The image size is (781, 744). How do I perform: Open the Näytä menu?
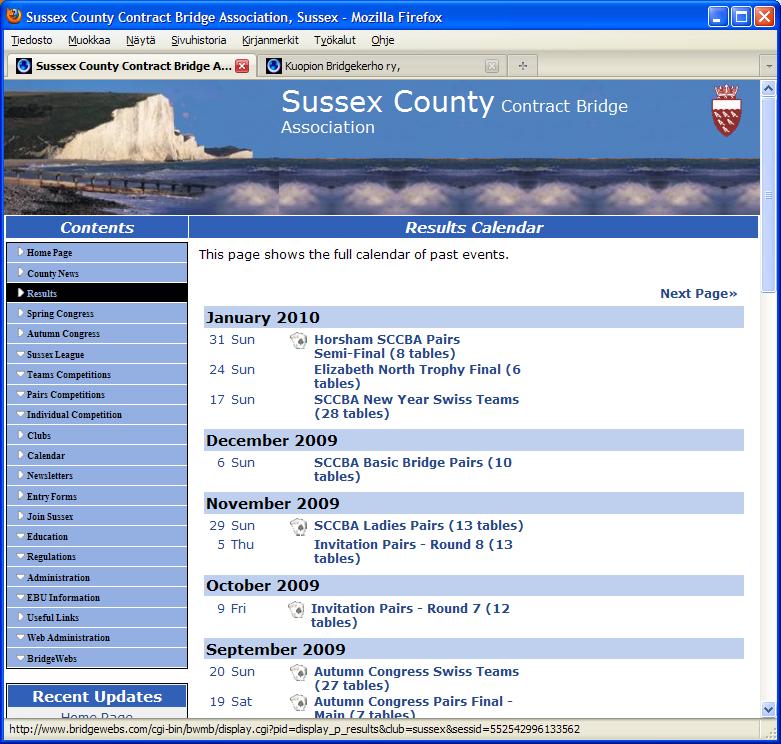point(140,40)
